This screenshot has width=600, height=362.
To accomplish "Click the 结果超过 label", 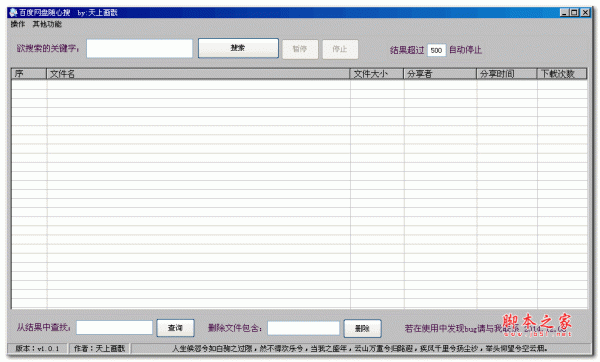I will pos(407,50).
